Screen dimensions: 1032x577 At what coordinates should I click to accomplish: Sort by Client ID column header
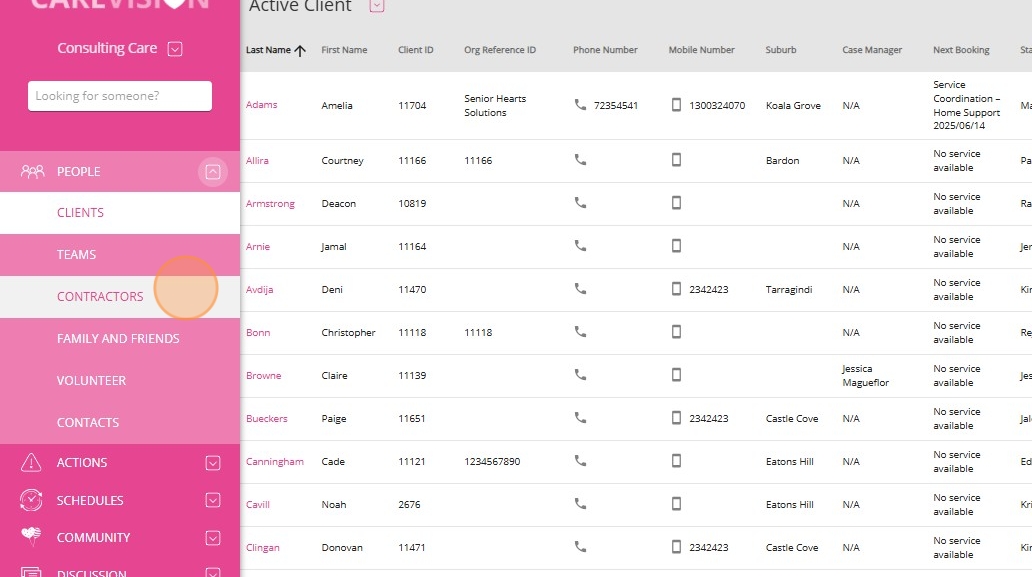[415, 50]
